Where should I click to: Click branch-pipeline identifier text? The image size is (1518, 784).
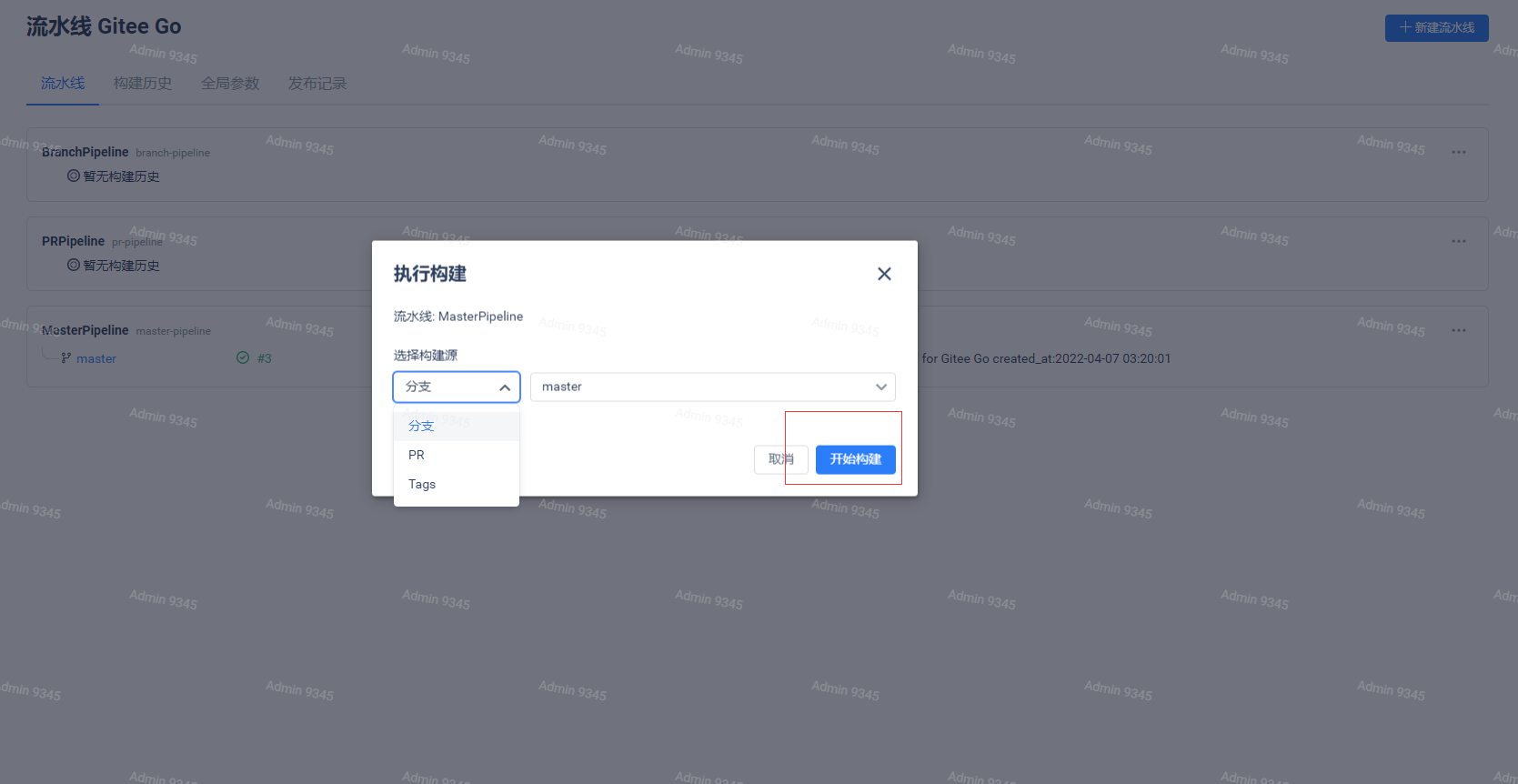pos(173,153)
